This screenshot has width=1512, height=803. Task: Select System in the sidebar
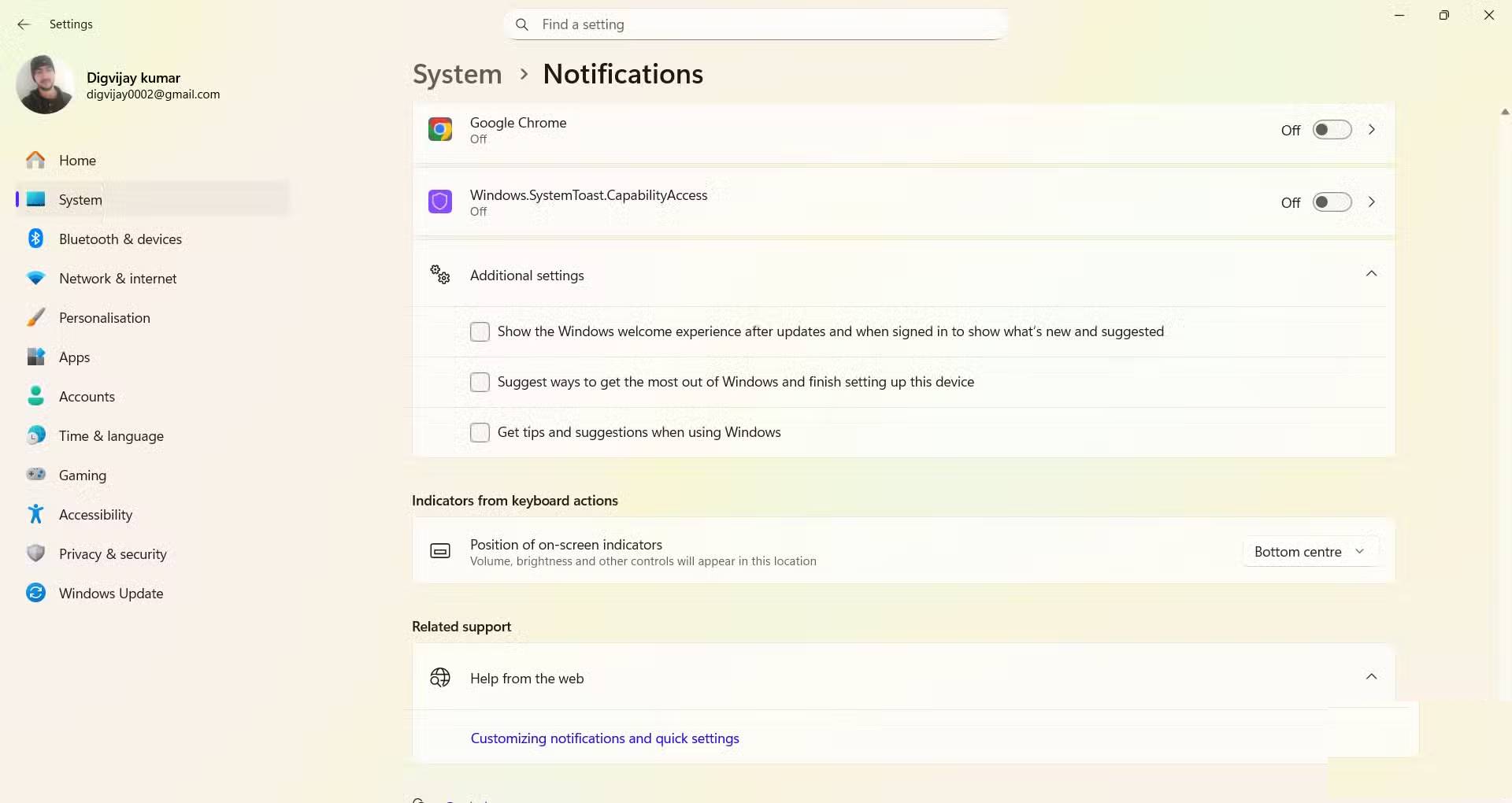tap(153, 200)
